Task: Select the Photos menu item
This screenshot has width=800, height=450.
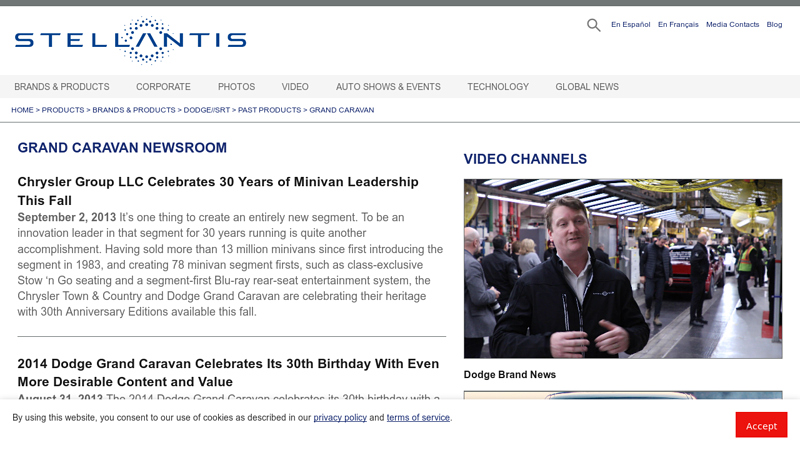Action: click(236, 87)
